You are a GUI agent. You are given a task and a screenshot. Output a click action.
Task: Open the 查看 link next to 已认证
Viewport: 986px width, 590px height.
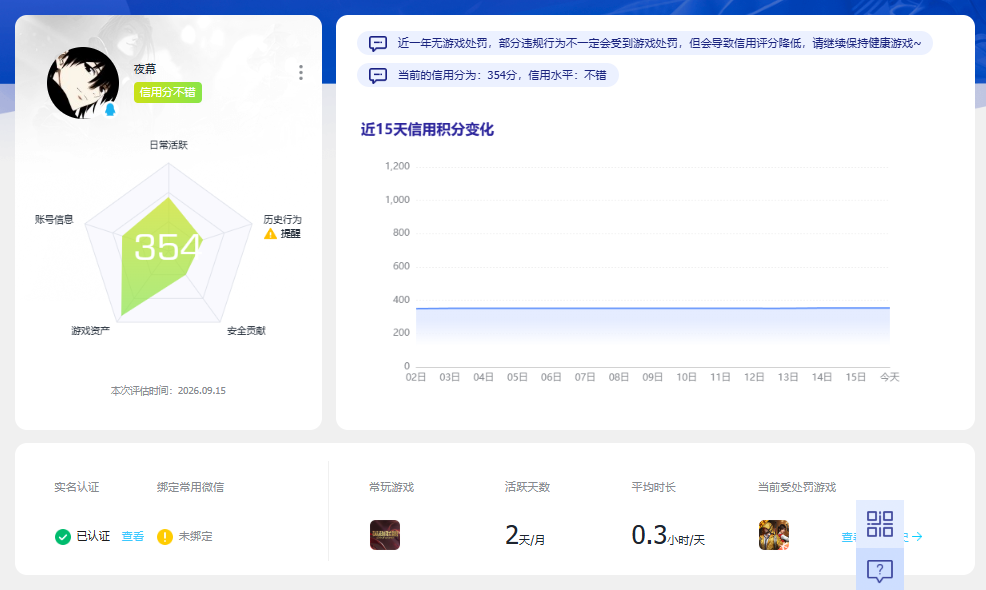(133, 537)
